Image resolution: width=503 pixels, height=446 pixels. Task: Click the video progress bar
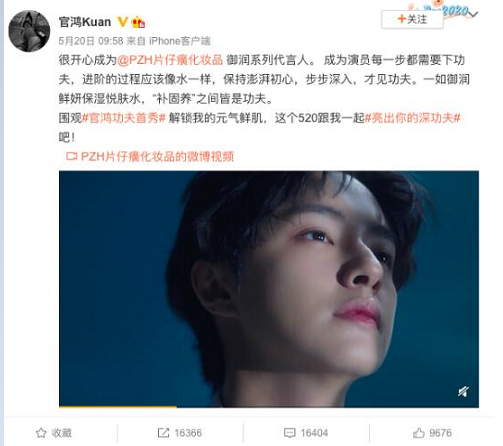[x=269, y=406]
